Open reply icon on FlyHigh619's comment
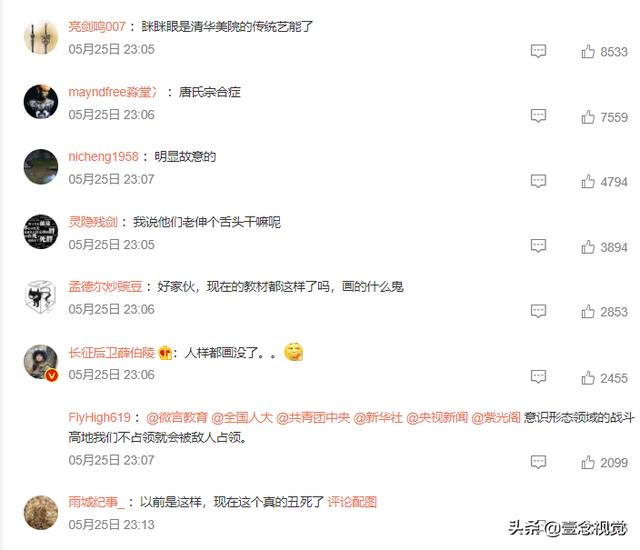640x550 pixels. [538, 462]
